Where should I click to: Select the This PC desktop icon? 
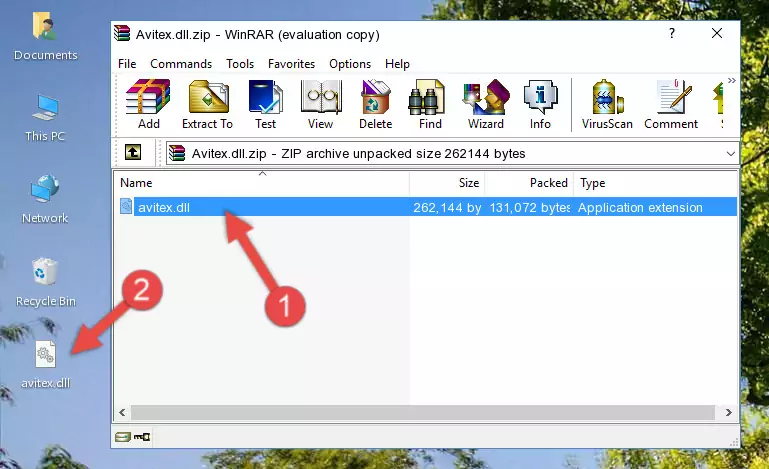[x=45, y=118]
